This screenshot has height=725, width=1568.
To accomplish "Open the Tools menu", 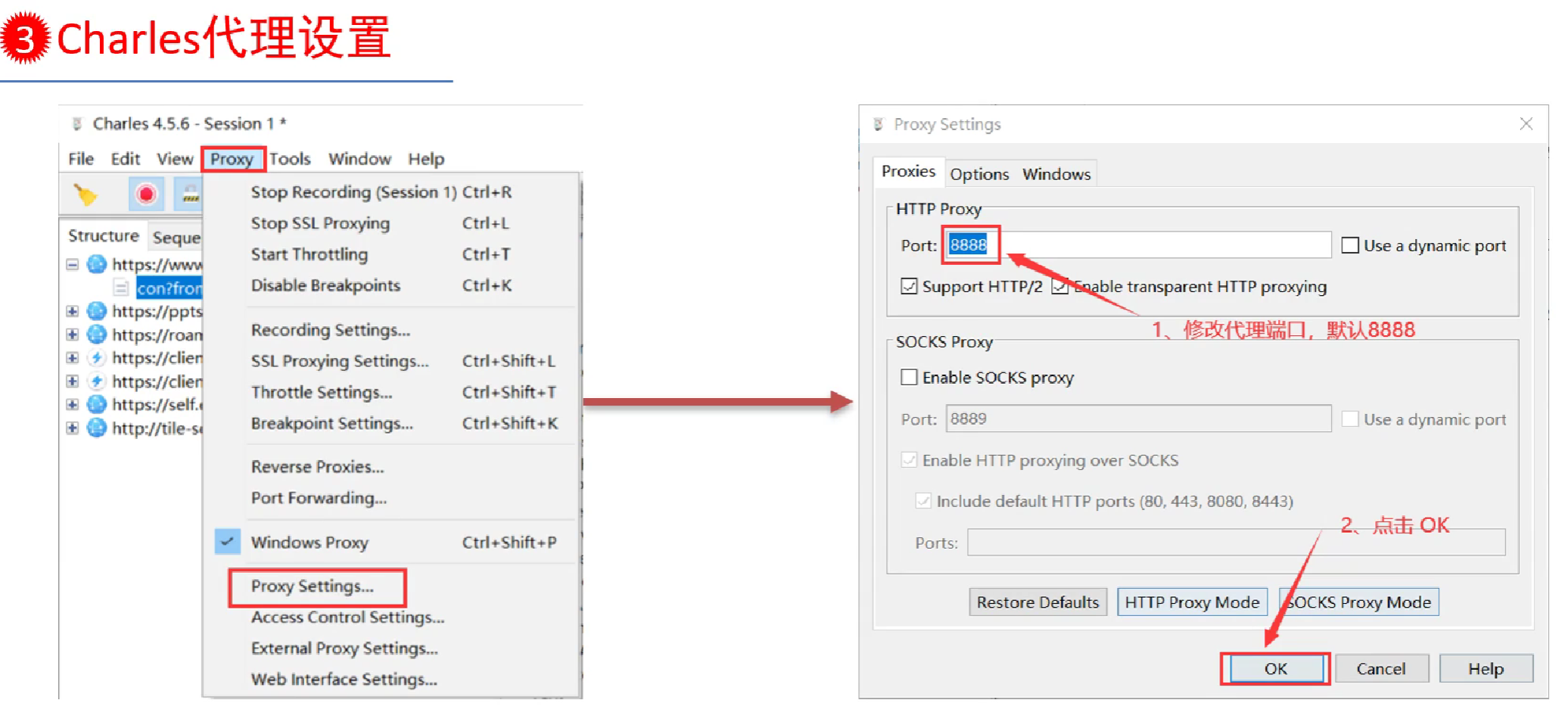I will [290, 159].
